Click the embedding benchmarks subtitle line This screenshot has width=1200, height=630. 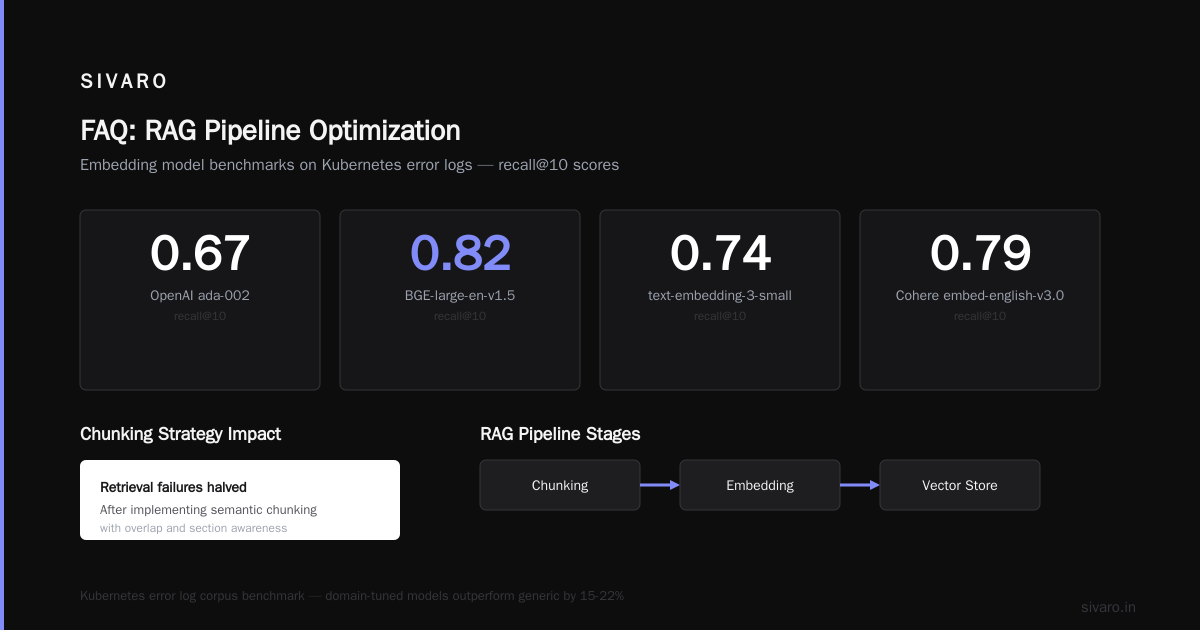pos(349,165)
